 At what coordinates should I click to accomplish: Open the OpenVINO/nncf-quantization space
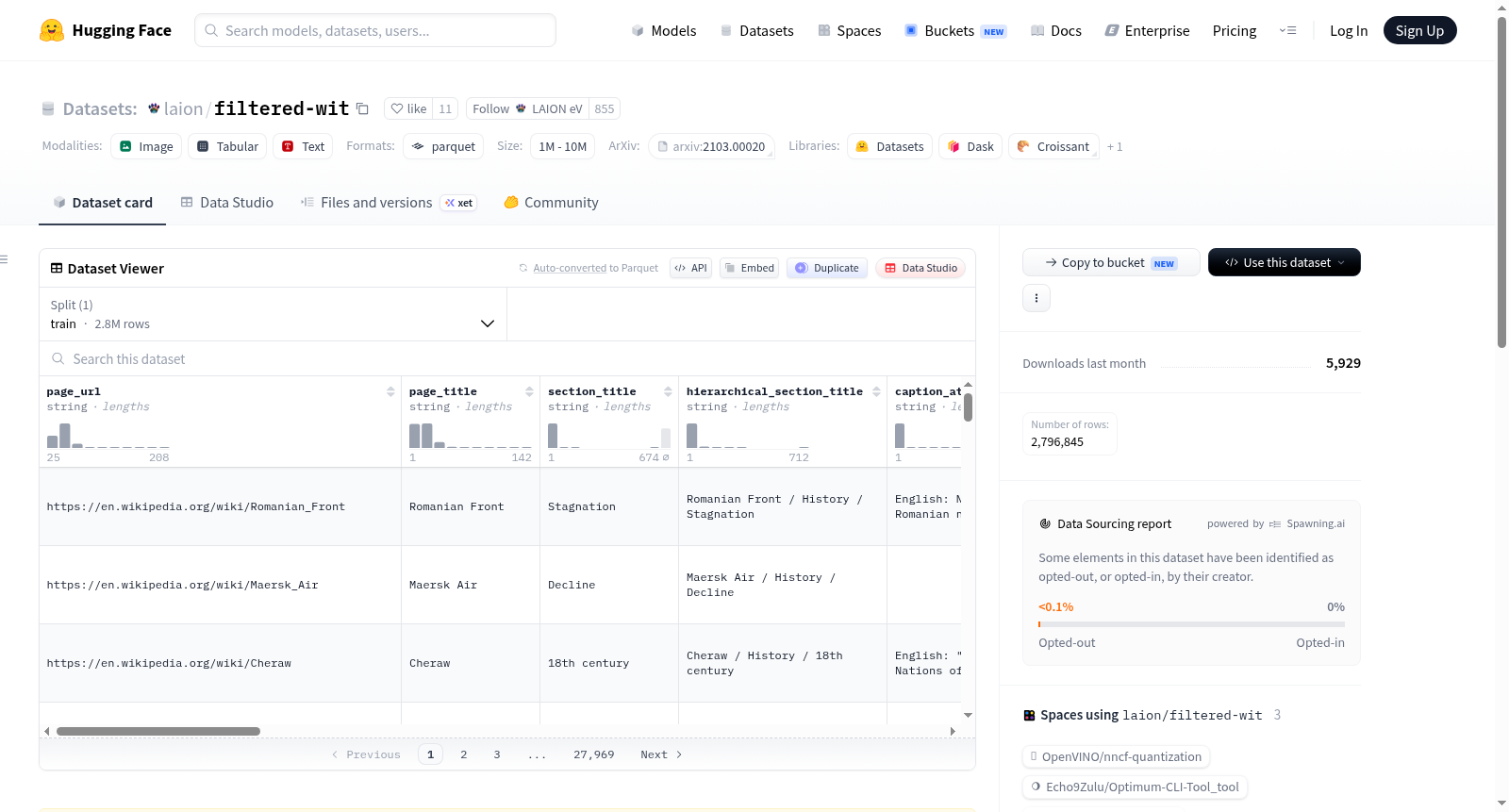click(1116, 756)
